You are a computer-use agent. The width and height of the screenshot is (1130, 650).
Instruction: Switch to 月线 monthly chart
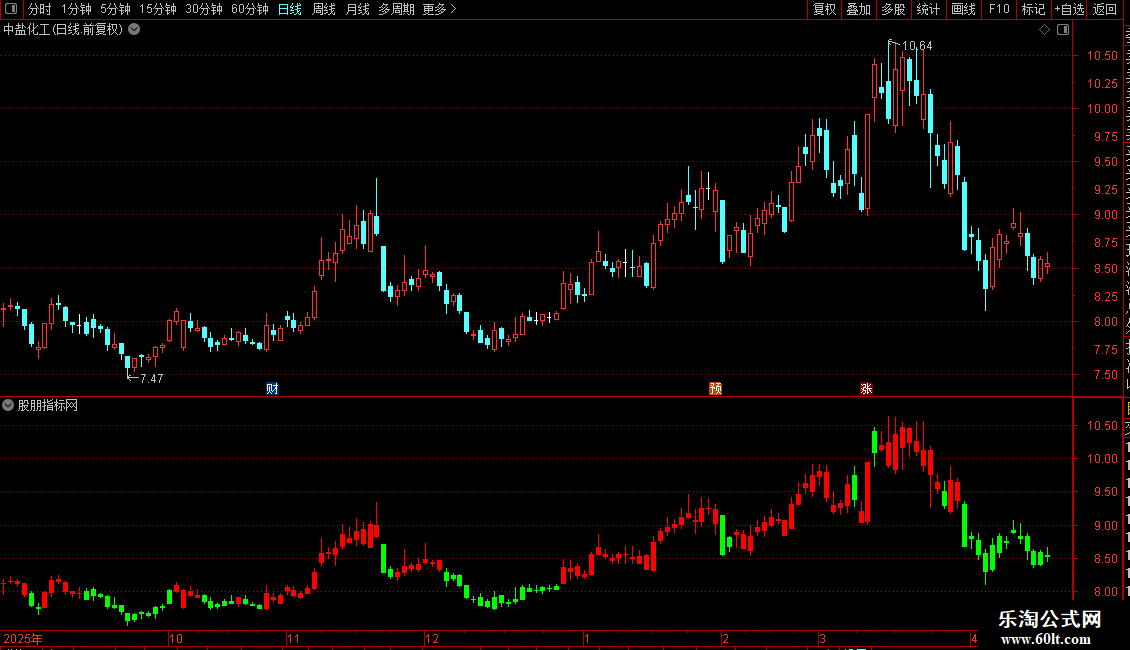point(357,9)
